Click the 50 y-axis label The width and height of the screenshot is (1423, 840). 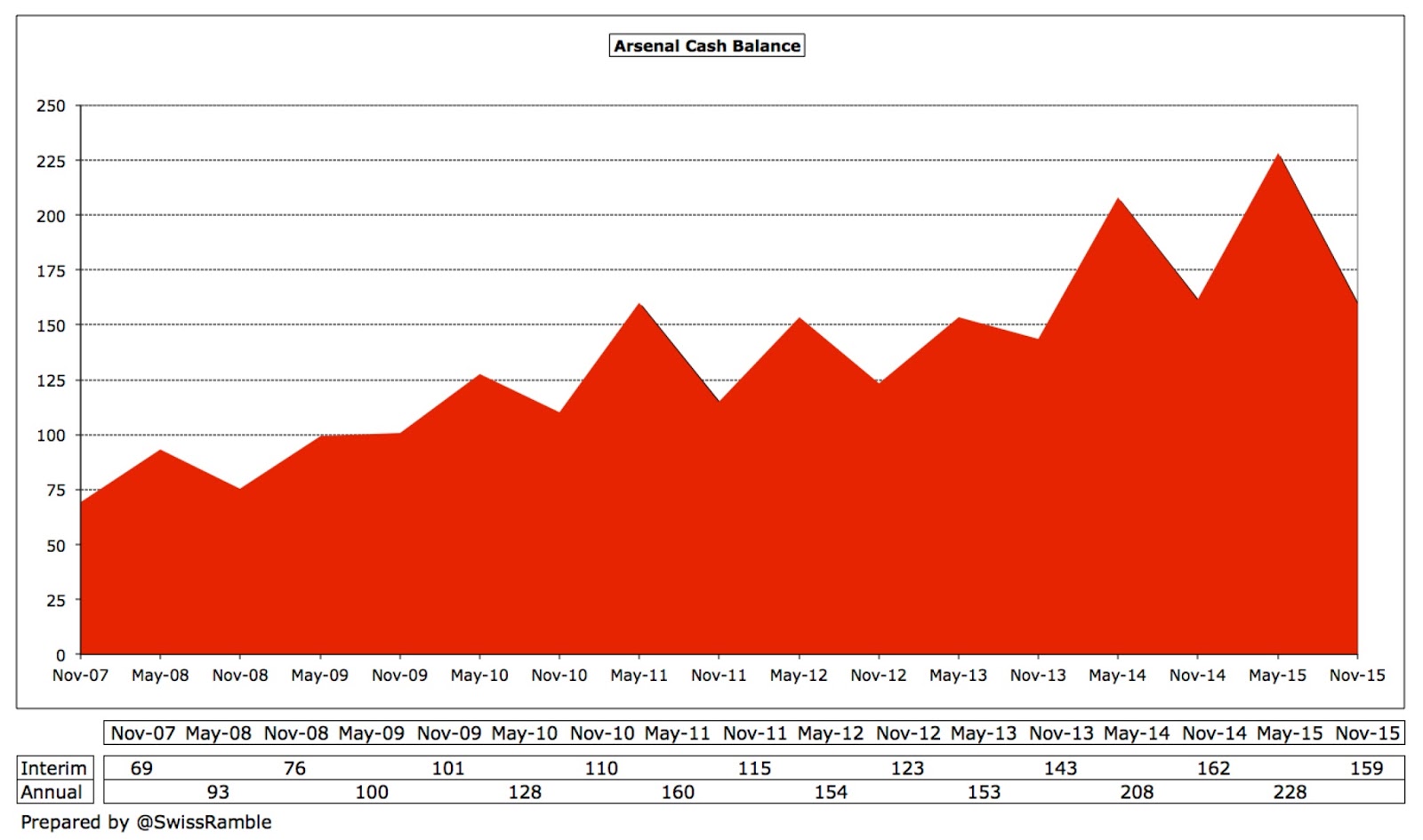click(56, 546)
